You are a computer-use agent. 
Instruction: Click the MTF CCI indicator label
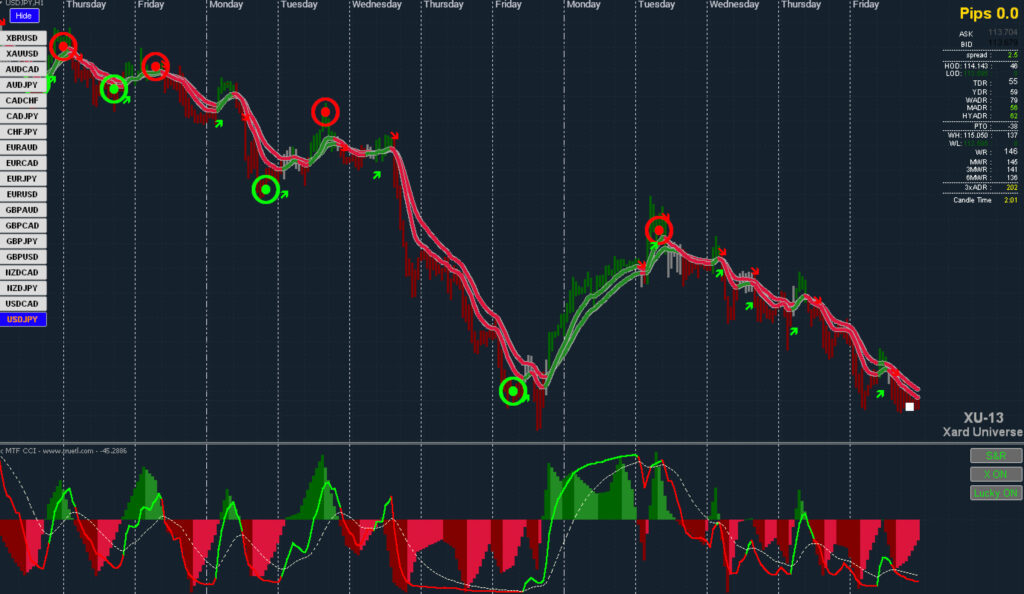65,450
